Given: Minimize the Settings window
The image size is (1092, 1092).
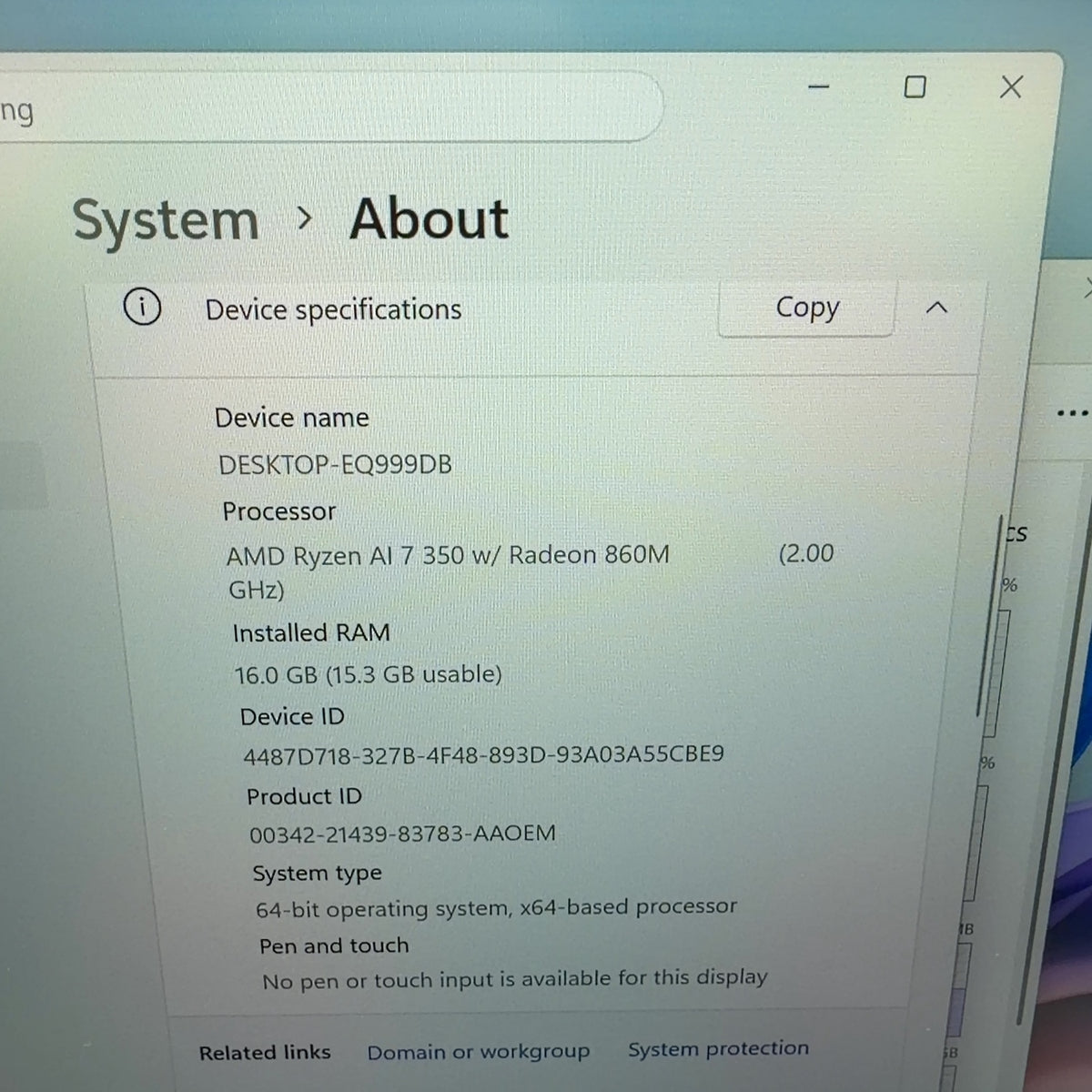Looking at the screenshot, I should pyautogui.click(x=819, y=87).
